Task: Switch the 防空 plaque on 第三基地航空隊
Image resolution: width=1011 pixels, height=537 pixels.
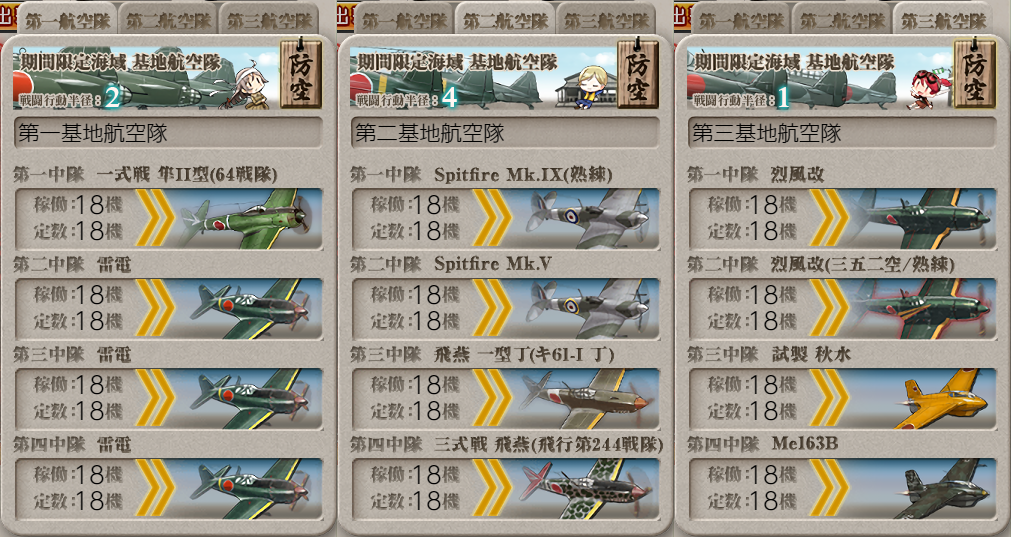Action: pos(974,74)
